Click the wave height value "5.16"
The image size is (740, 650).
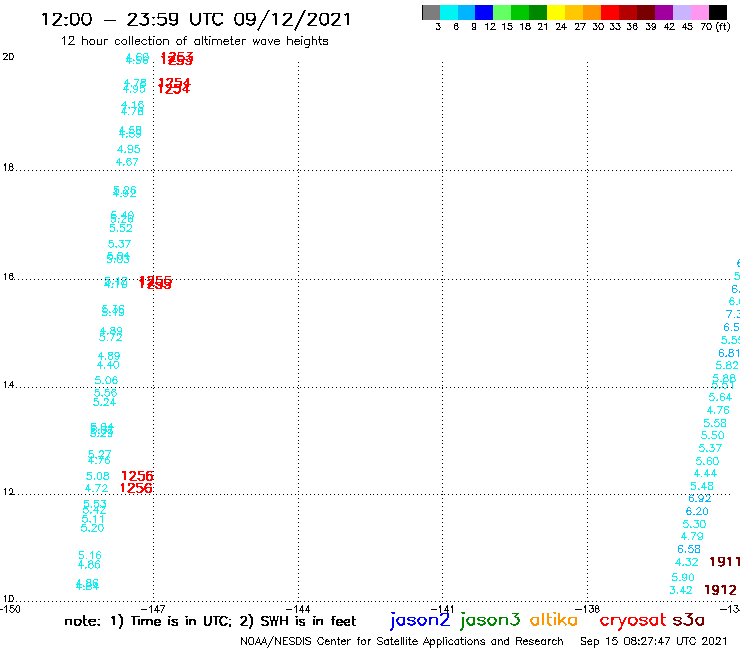point(90,555)
